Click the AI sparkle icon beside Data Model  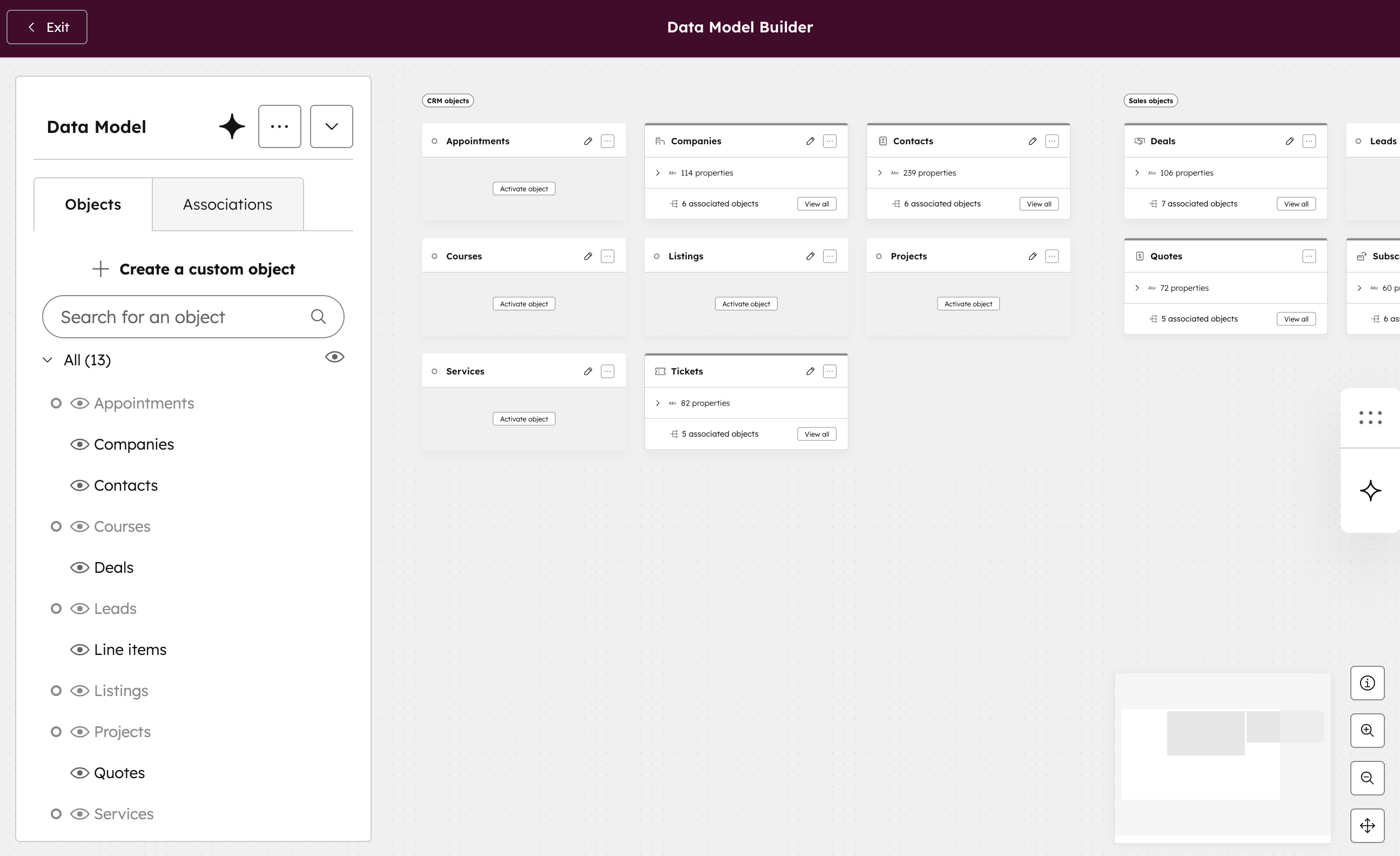pos(232,126)
